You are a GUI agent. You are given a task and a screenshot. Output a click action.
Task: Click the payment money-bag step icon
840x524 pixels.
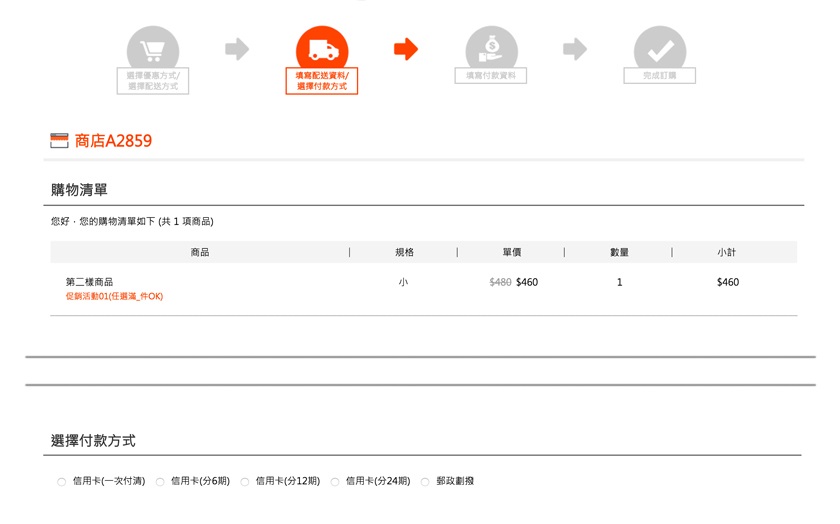[x=491, y=49]
